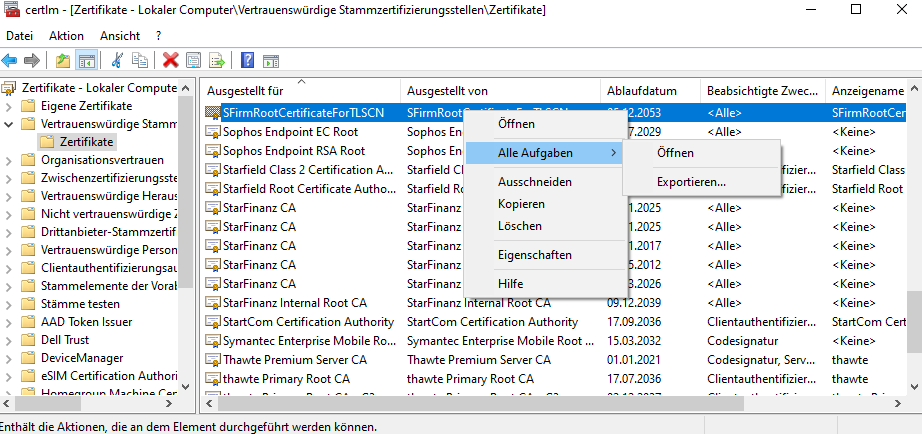
Task: Click the certificate list's vertical scrollbar down arrow
Action: [x=914, y=387]
